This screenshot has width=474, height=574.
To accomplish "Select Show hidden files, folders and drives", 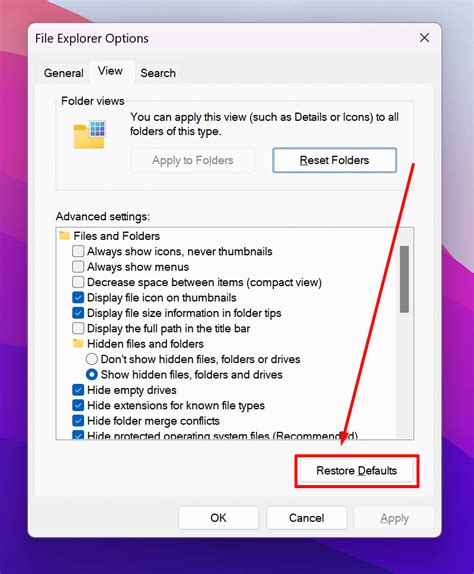I will (92, 374).
